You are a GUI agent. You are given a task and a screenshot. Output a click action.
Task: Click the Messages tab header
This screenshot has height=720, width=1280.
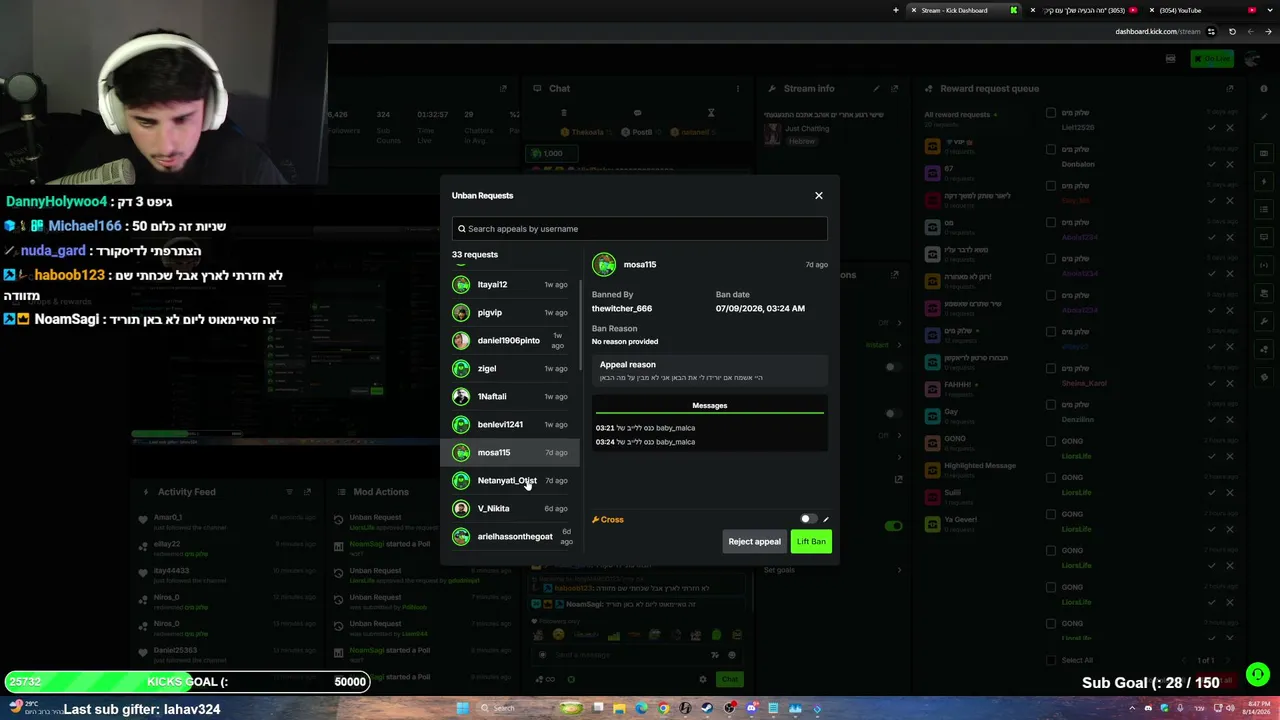click(x=709, y=406)
